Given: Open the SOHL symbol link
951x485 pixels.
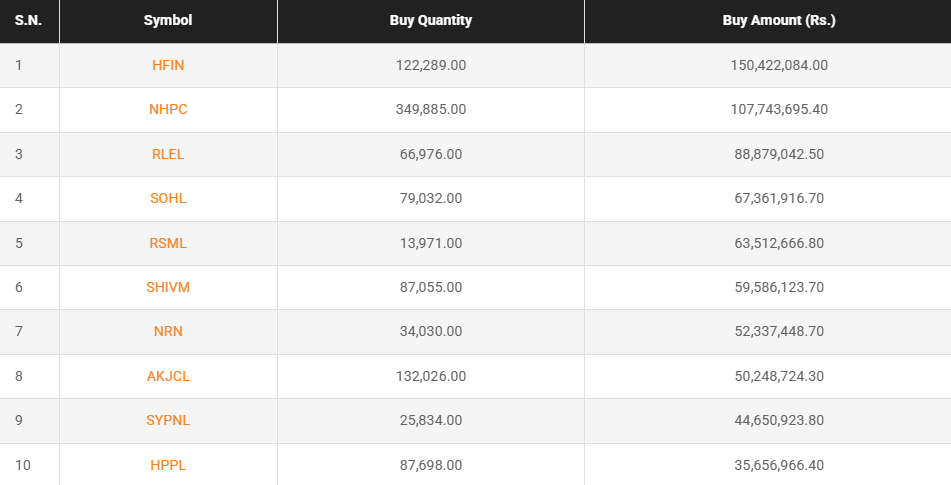Looking at the screenshot, I should [x=168, y=198].
